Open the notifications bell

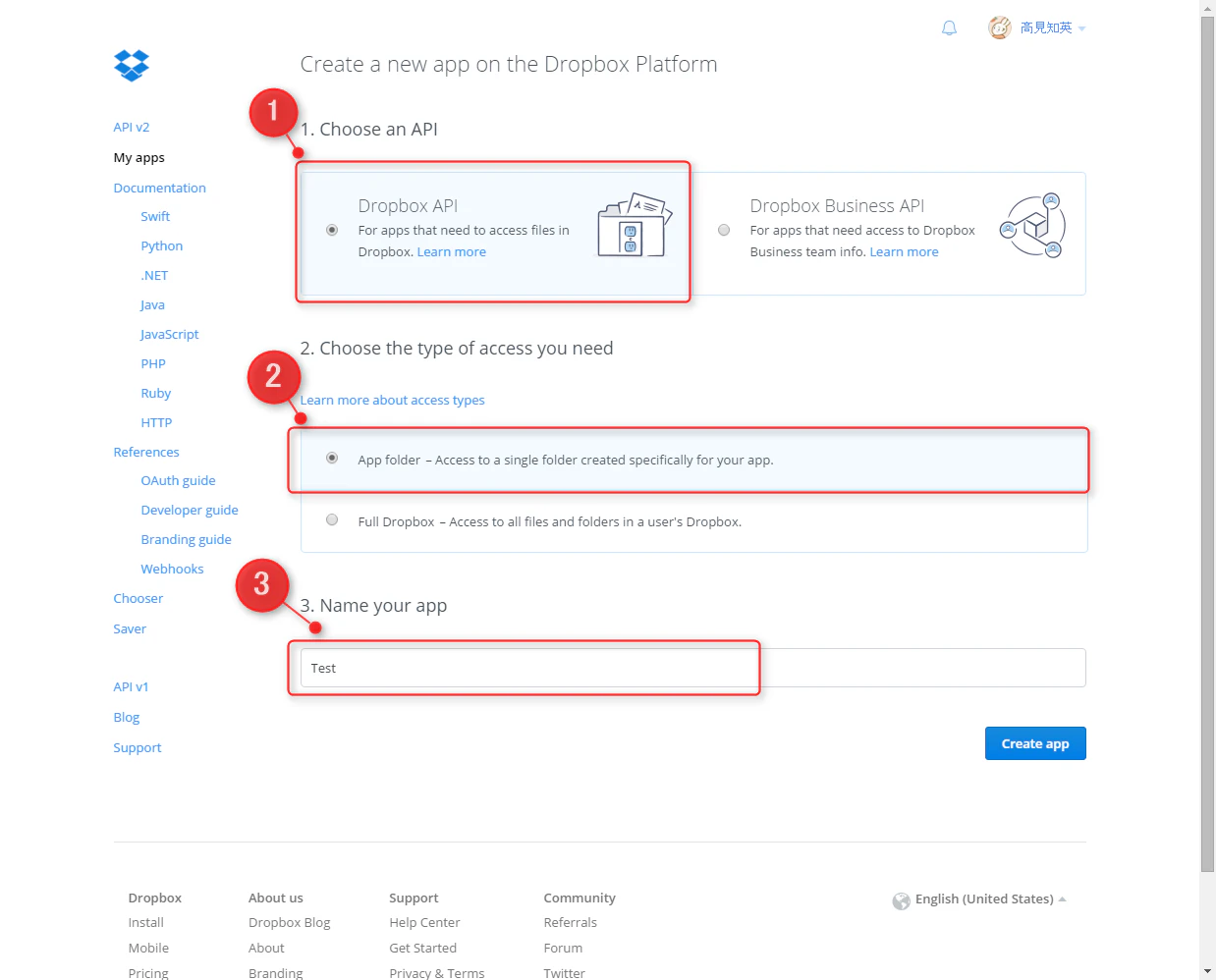(x=949, y=28)
